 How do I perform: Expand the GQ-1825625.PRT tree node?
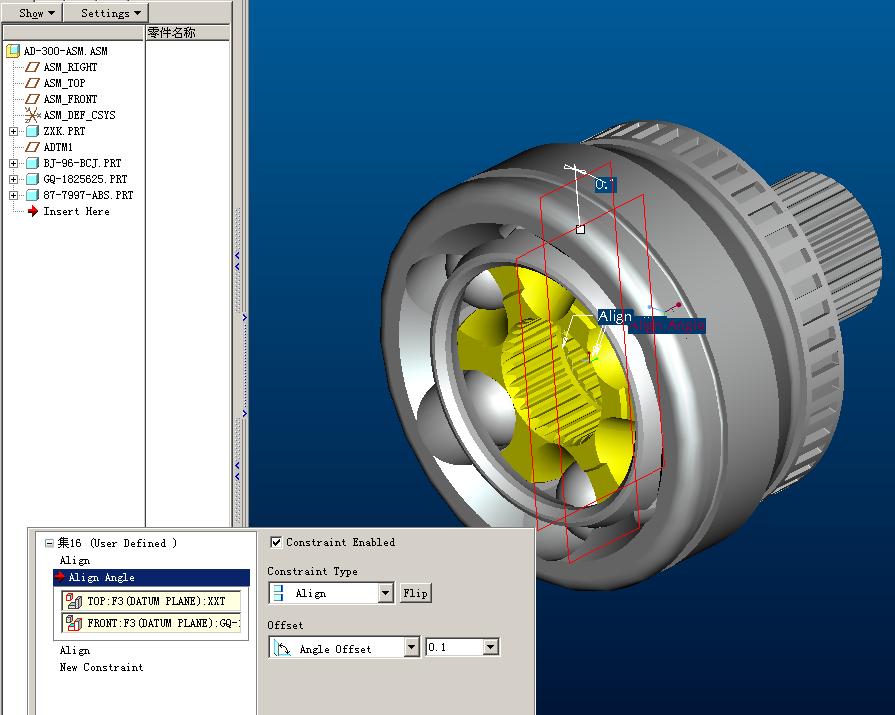pos(13,179)
